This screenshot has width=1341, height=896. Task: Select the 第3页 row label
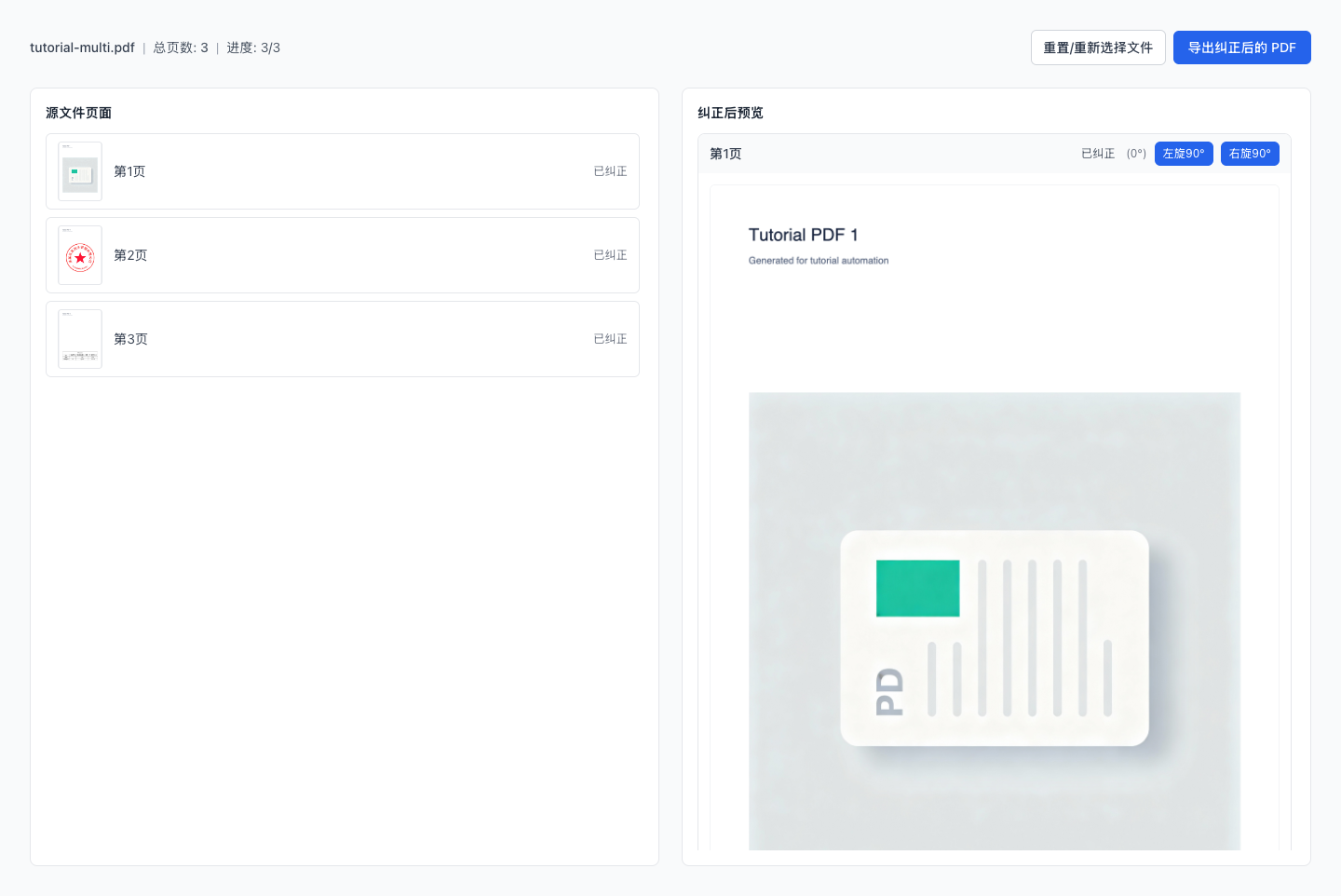[130, 339]
